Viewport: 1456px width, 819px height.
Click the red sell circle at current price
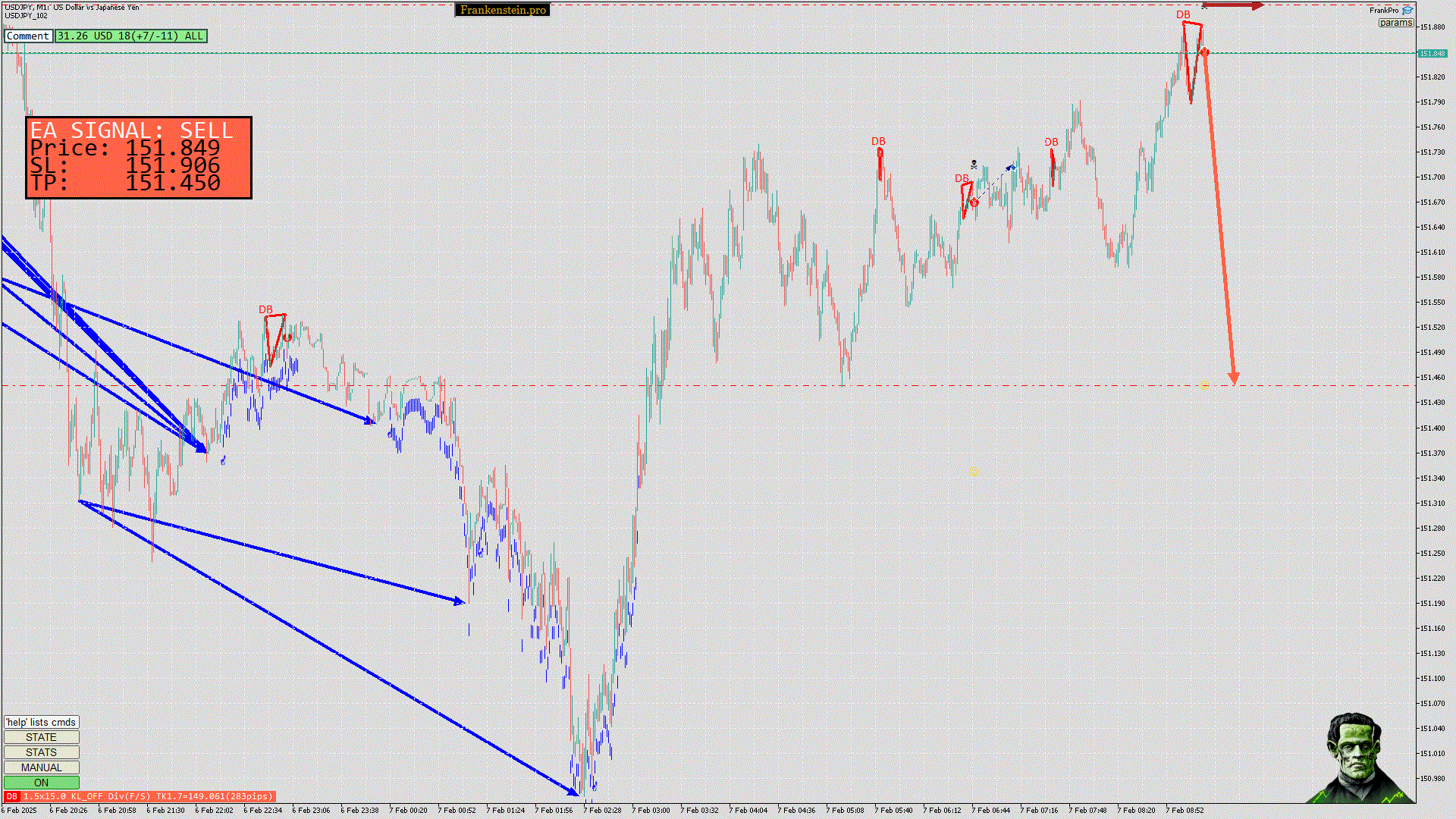point(1205,52)
